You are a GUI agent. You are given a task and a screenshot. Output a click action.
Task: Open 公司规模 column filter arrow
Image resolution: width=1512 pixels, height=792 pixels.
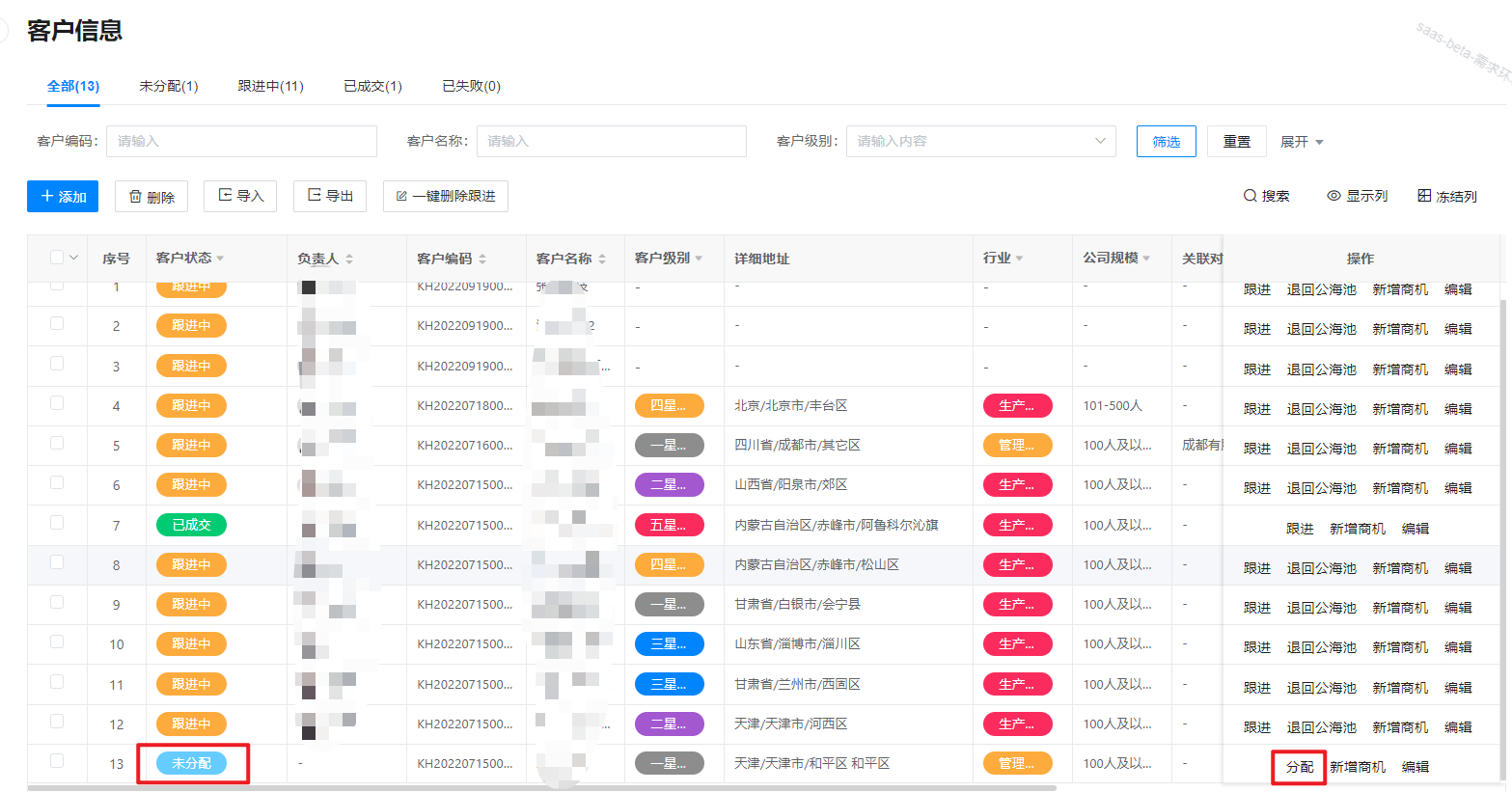1146,259
